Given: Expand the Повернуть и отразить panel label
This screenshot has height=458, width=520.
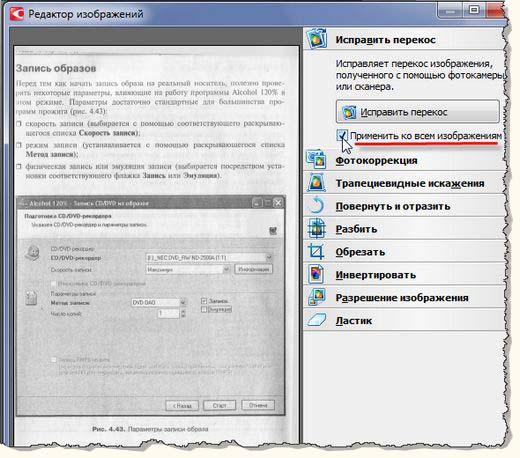Looking at the screenshot, I should 393,206.
